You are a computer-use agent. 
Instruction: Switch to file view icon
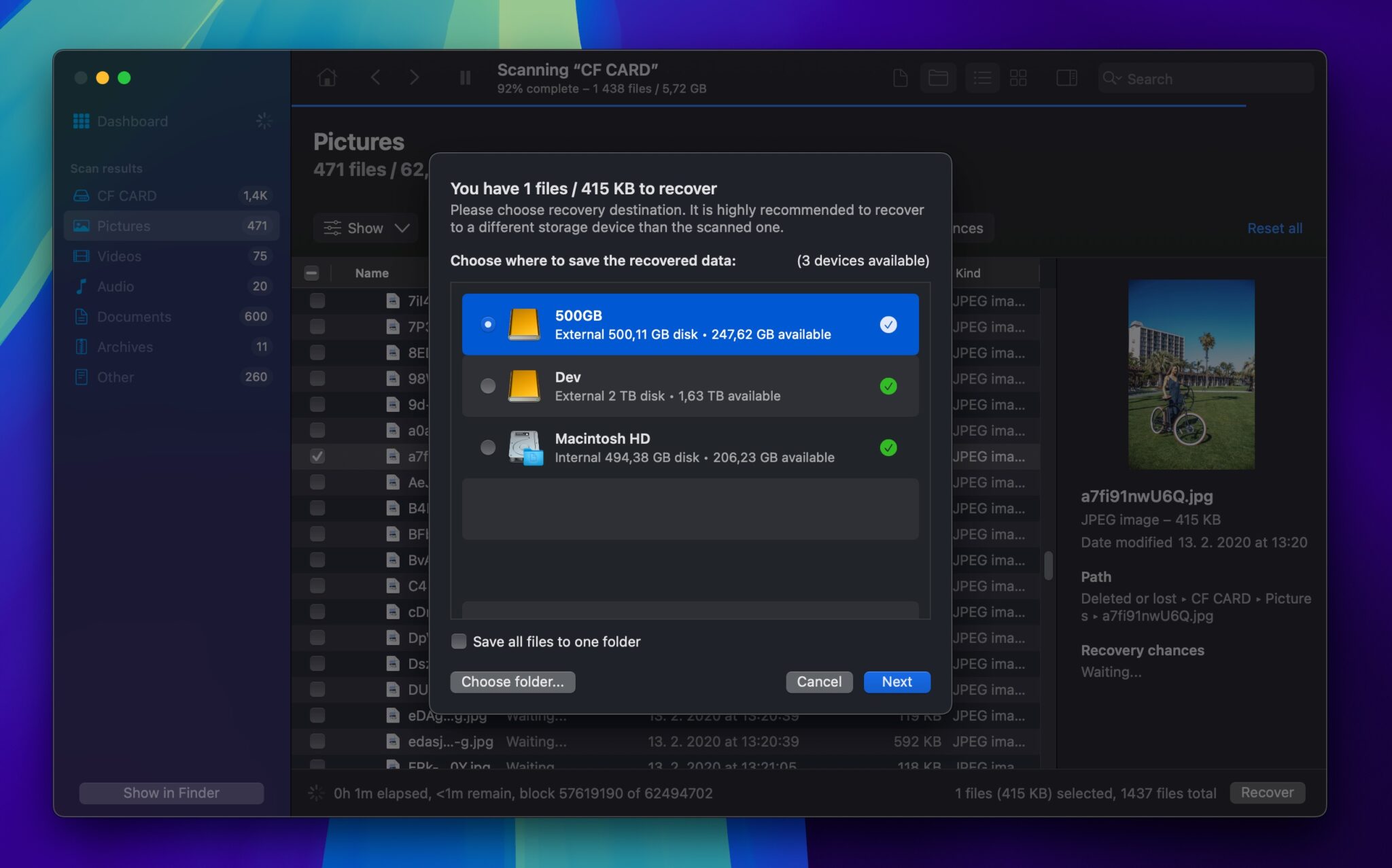[900, 78]
